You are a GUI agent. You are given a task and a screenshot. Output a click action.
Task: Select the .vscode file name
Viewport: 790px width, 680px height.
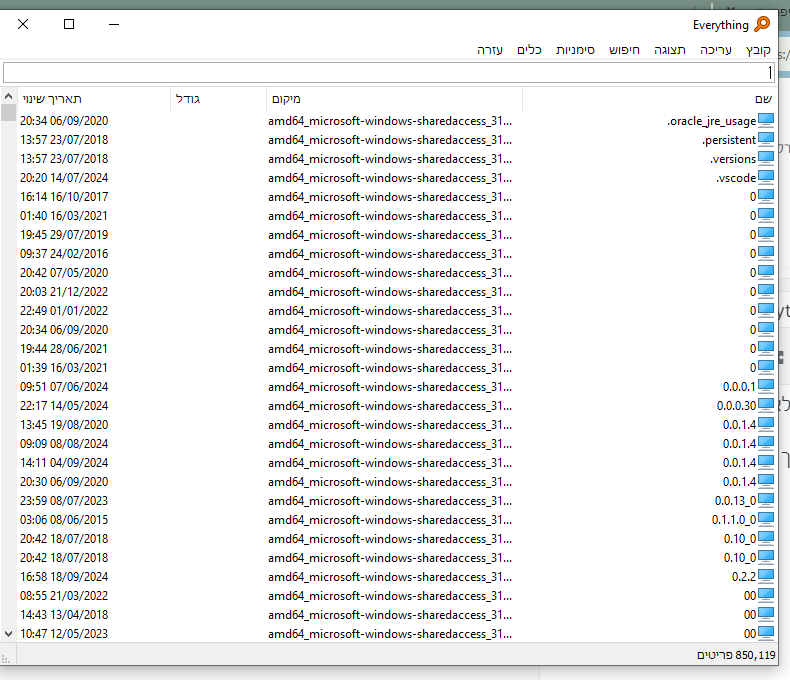click(x=736, y=178)
